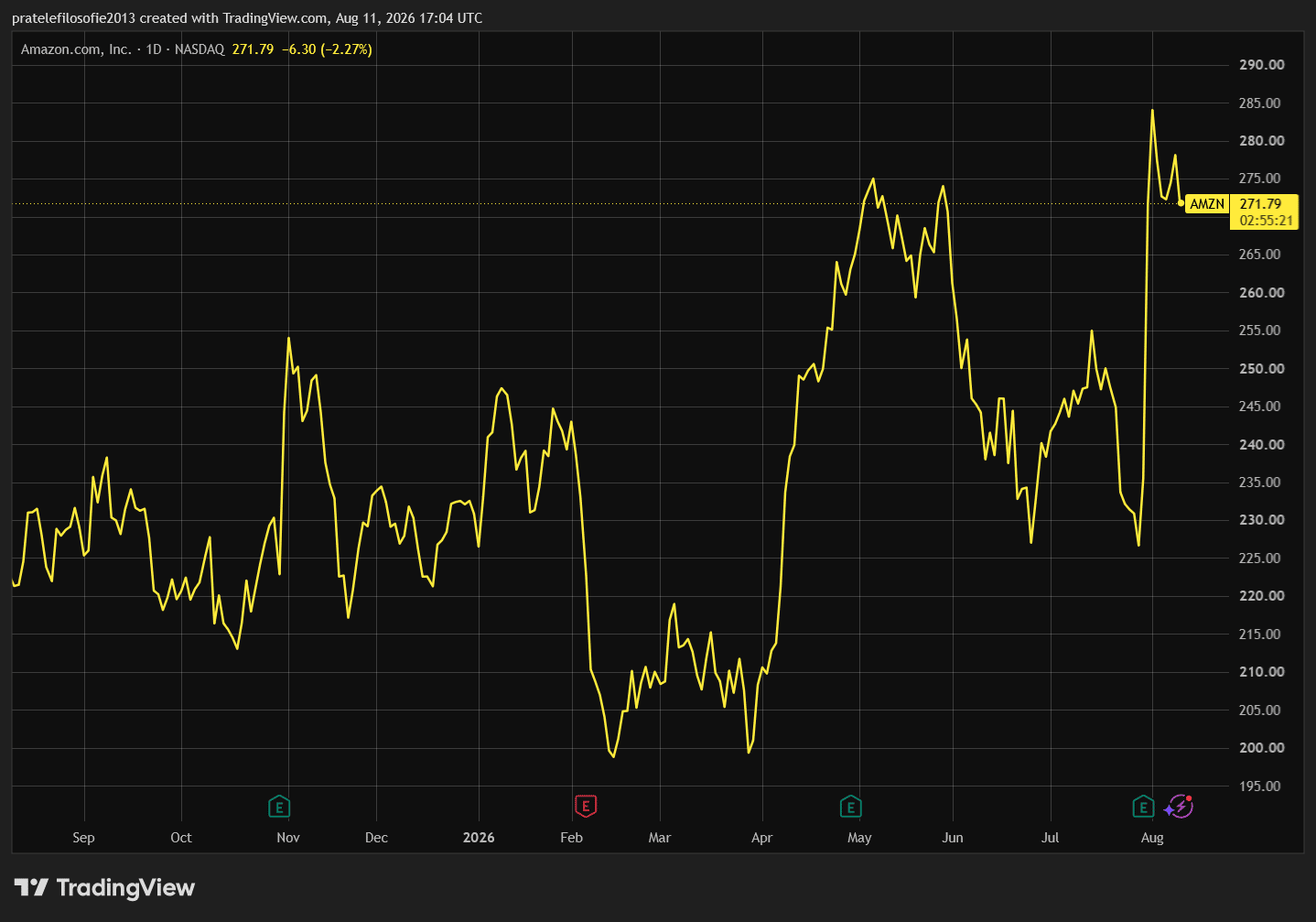
Task: Click the 265.00 price axis label
Action: [1260, 255]
